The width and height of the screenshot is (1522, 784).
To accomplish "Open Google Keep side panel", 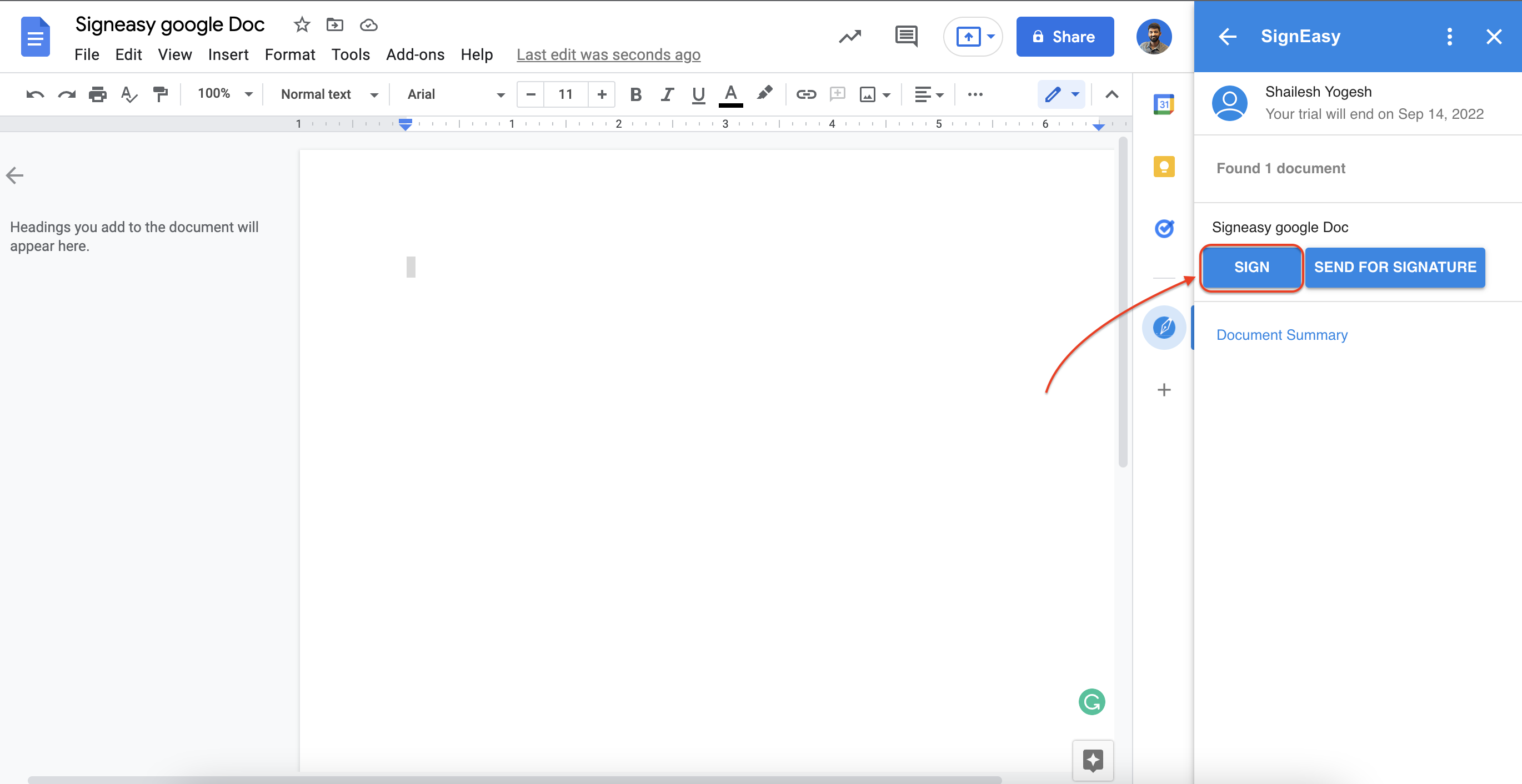I will tap(1164, 167).
